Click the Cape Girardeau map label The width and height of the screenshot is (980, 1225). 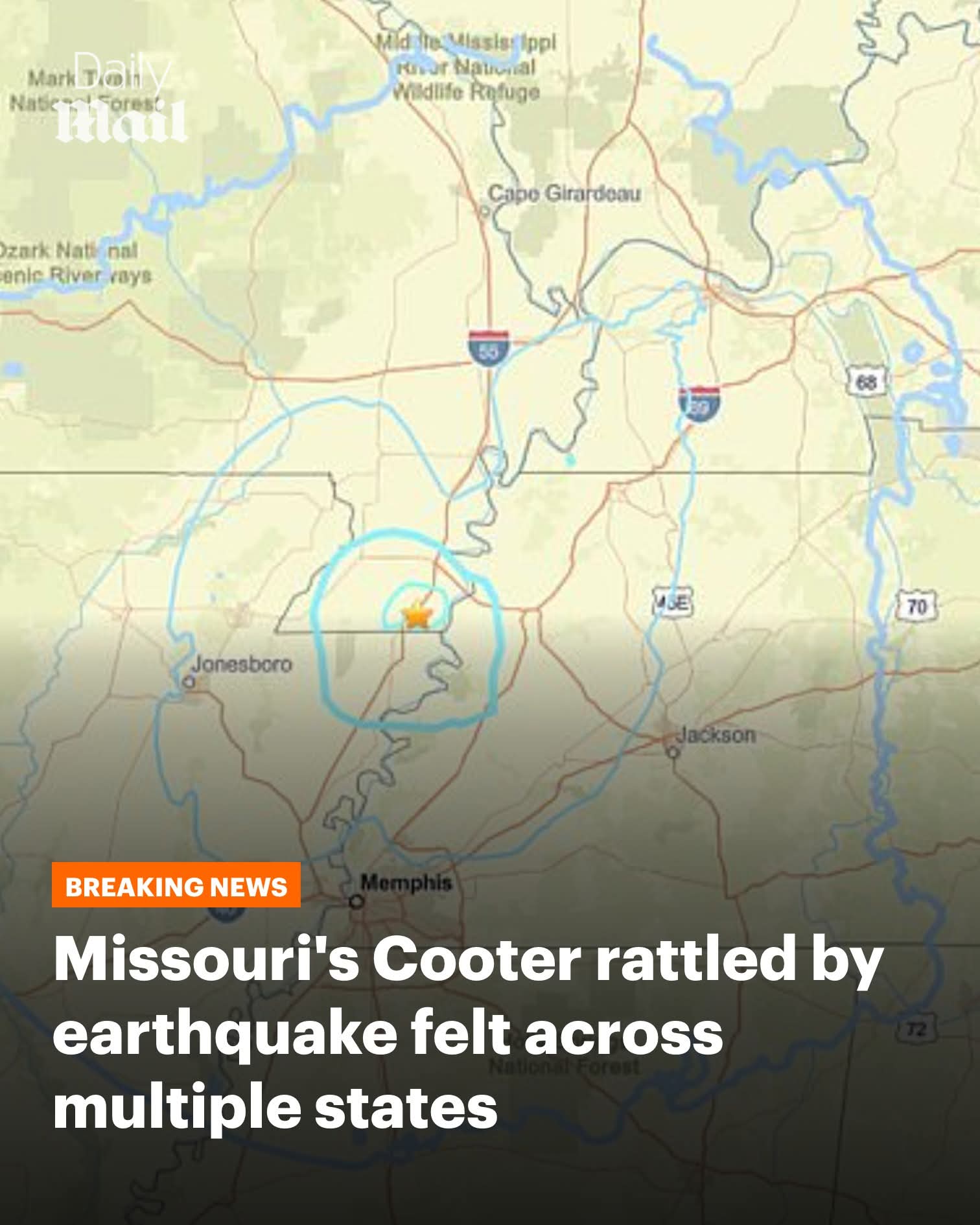[x=564, y=193]
